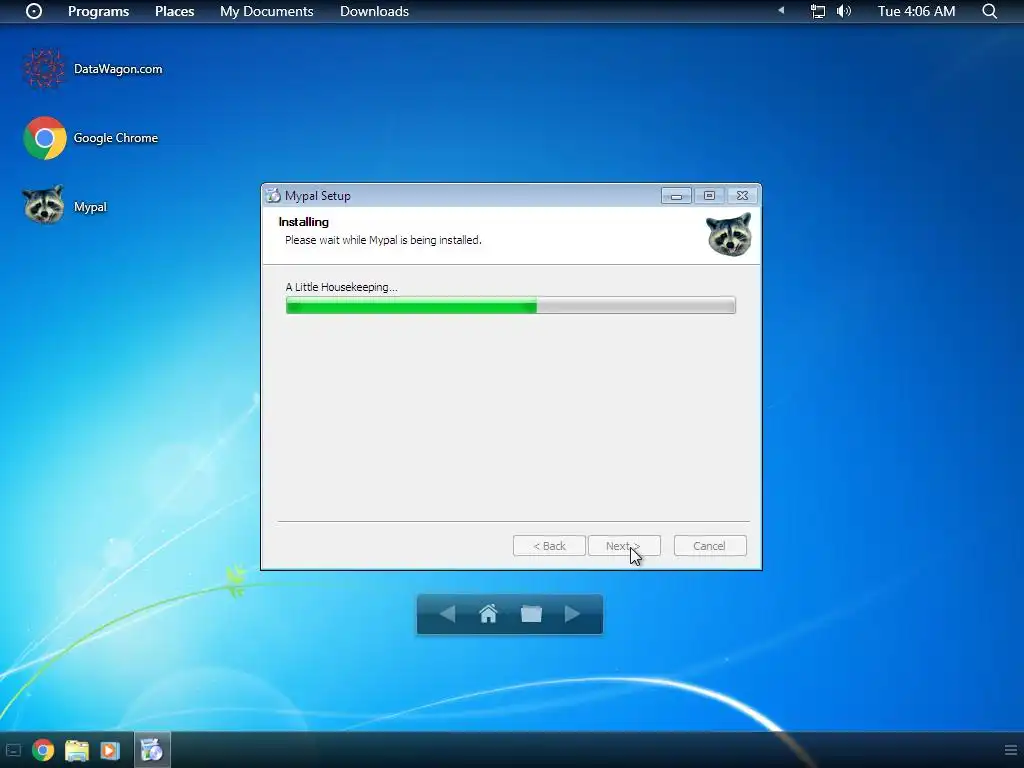
Task: Open the Mypal desktop shortcut
Action: (x=65, y=206)
